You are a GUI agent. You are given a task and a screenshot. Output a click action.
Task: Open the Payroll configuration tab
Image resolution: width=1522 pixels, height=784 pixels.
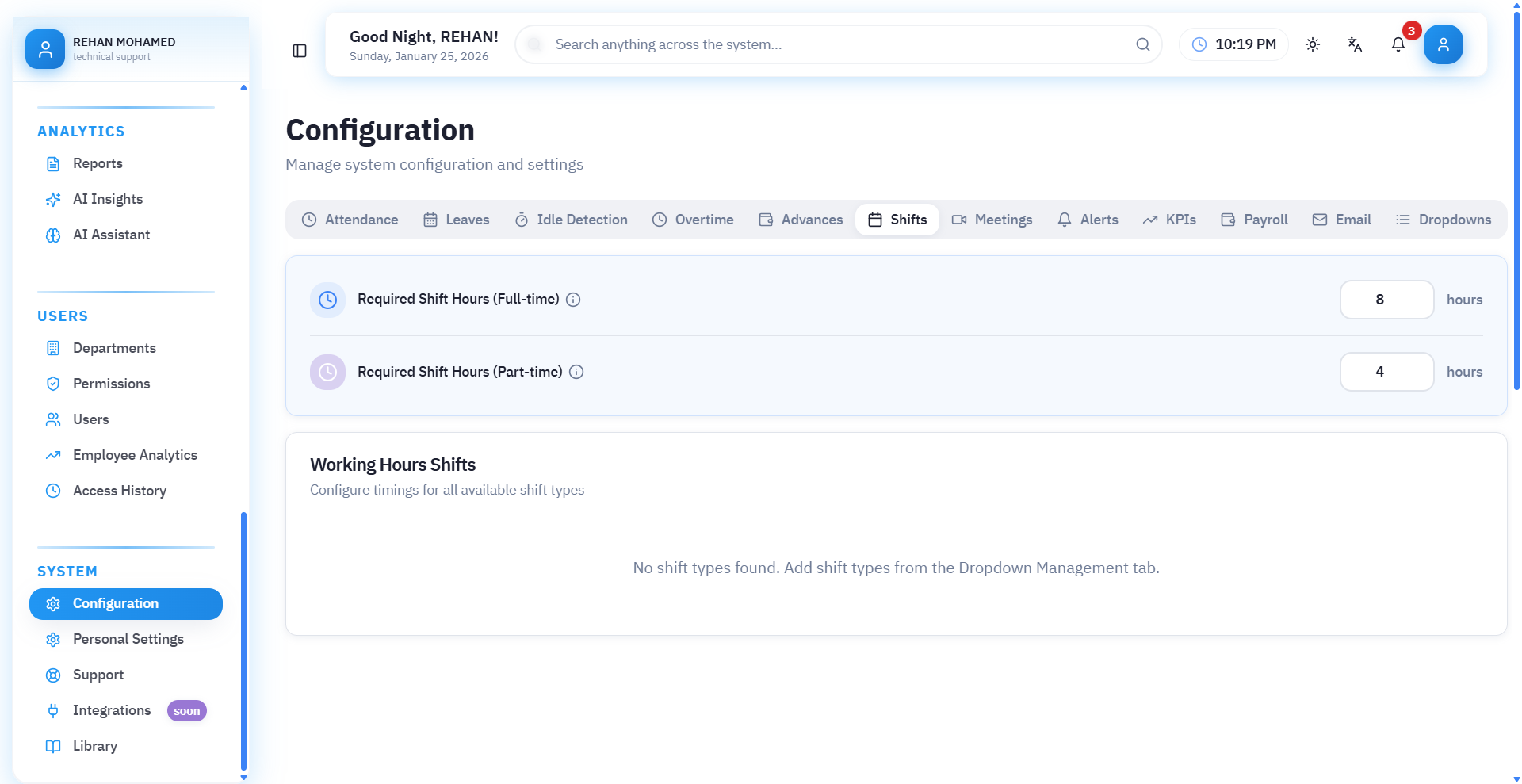pyautogui.click(x=1254, y=220)
